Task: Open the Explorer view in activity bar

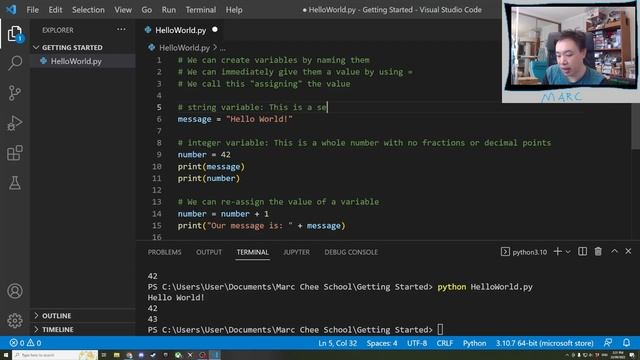Action: click(15, 34)
